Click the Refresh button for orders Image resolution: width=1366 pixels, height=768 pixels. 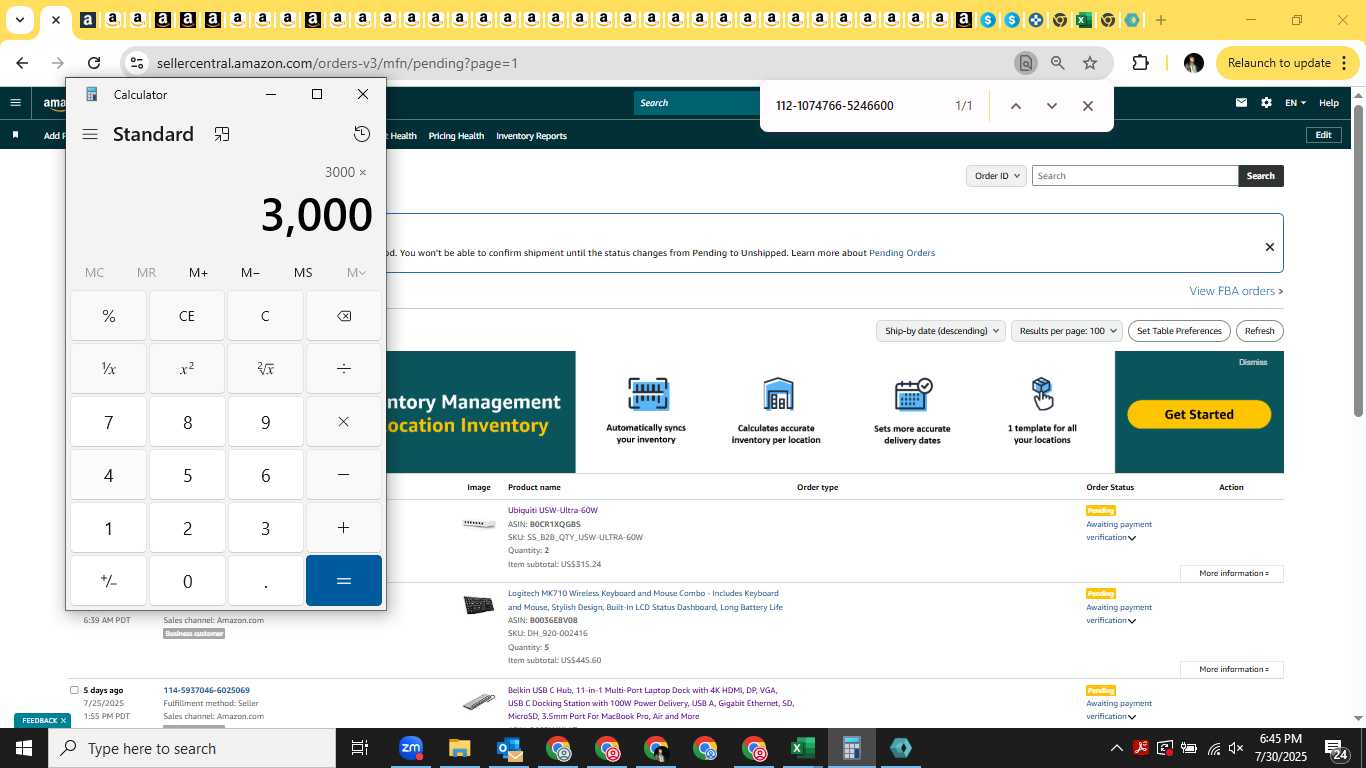pos(1260,331)
